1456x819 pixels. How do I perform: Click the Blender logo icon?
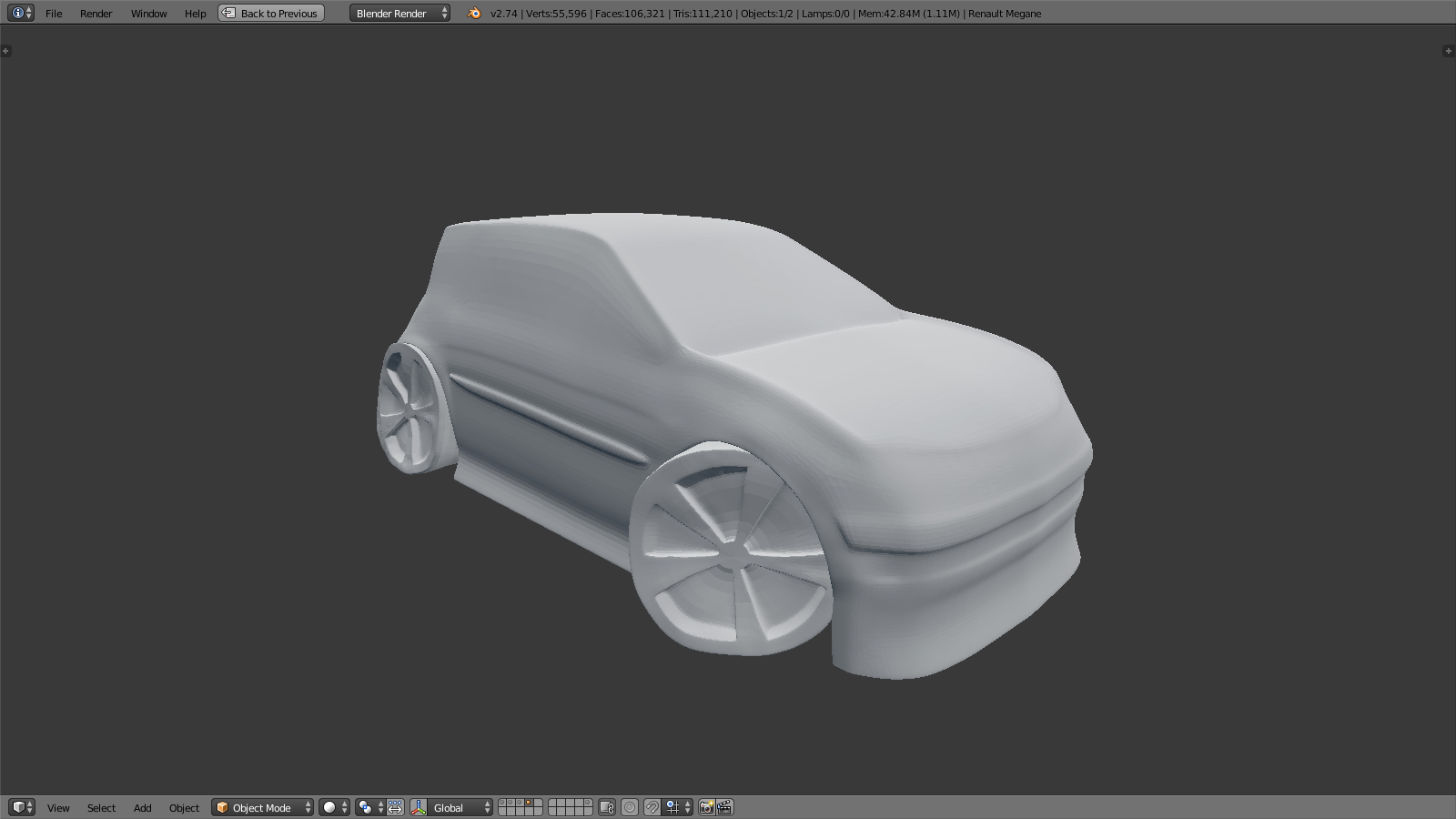click(473, 13)
